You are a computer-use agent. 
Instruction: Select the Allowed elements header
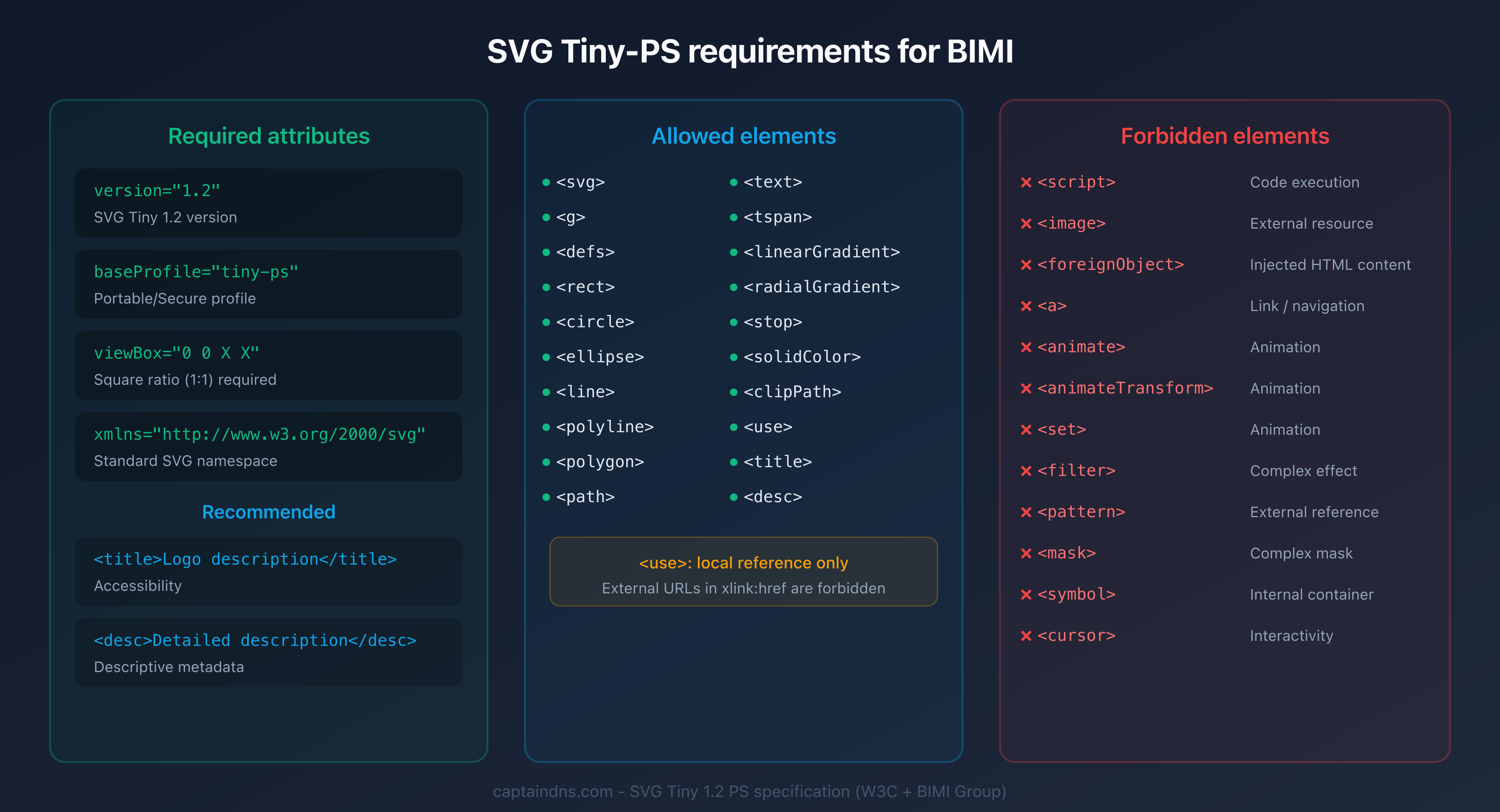(744, 136)
